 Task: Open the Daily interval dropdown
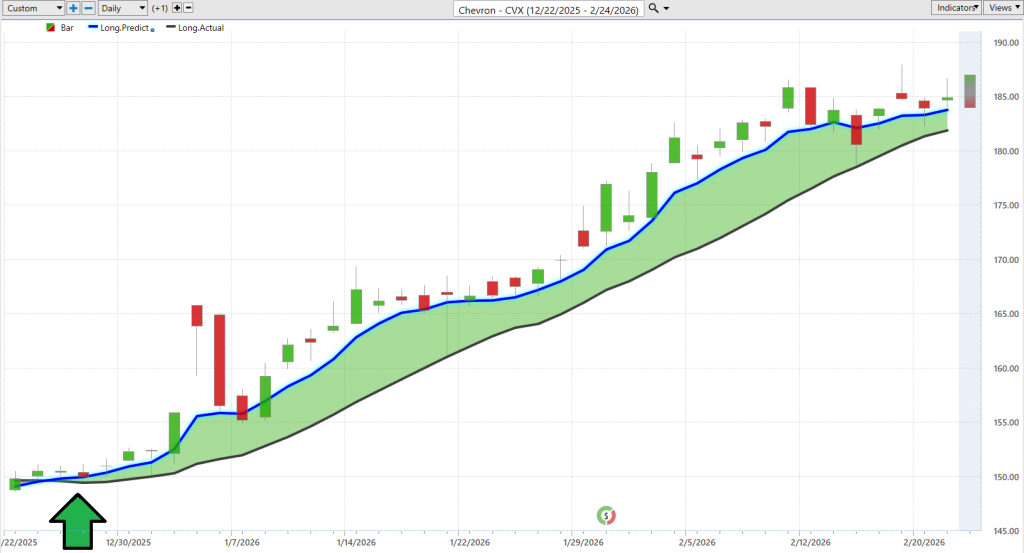pyautogui.click(x=123, y=8)
